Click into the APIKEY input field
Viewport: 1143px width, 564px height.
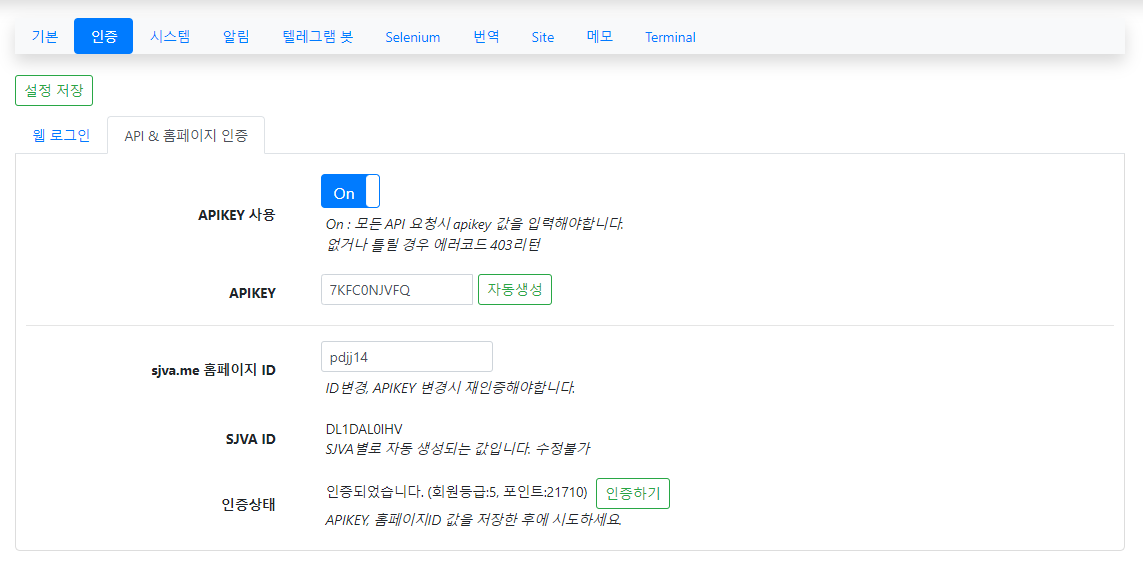(x=396, y=290)
